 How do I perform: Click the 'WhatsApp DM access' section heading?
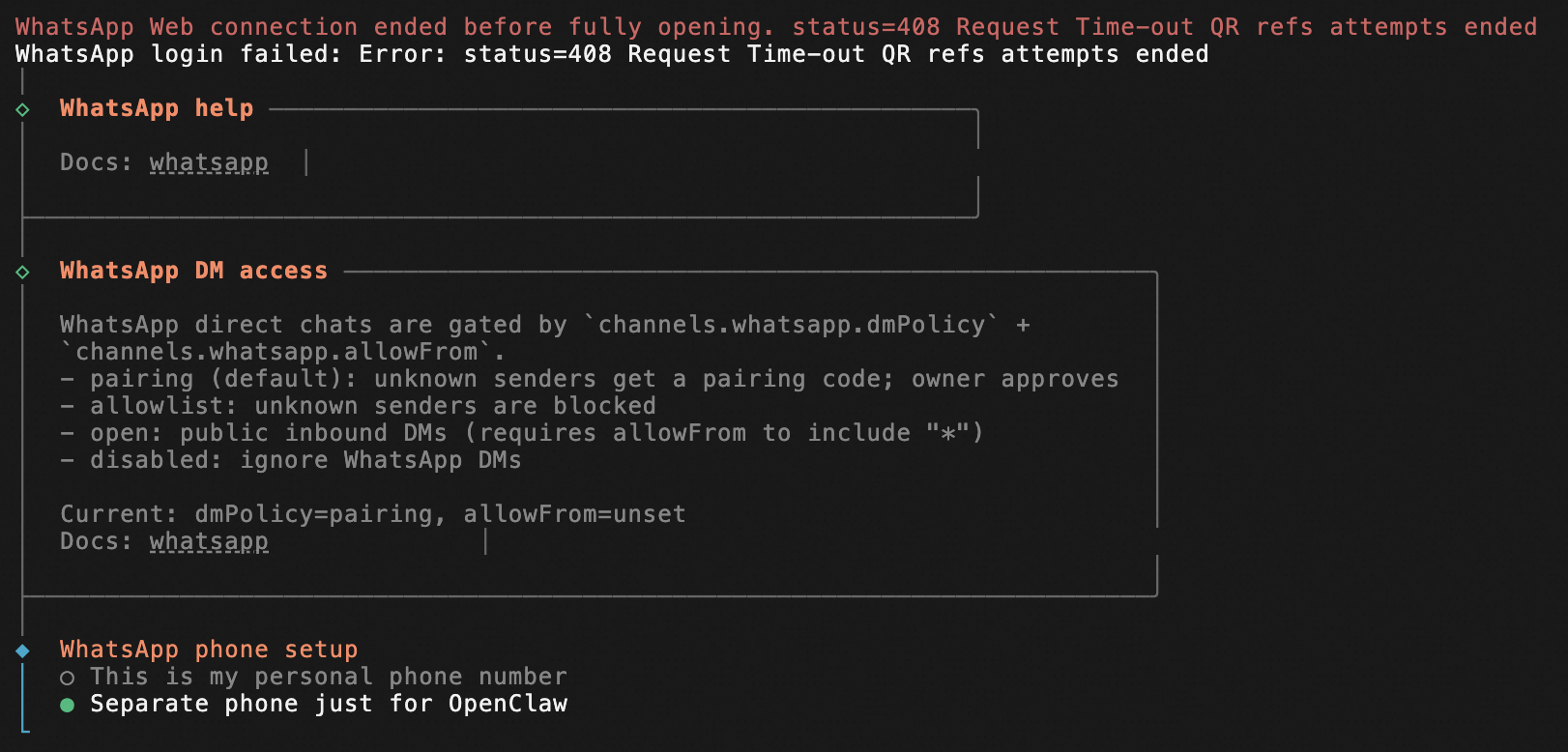pyautogui.click(x=193, y=271)
